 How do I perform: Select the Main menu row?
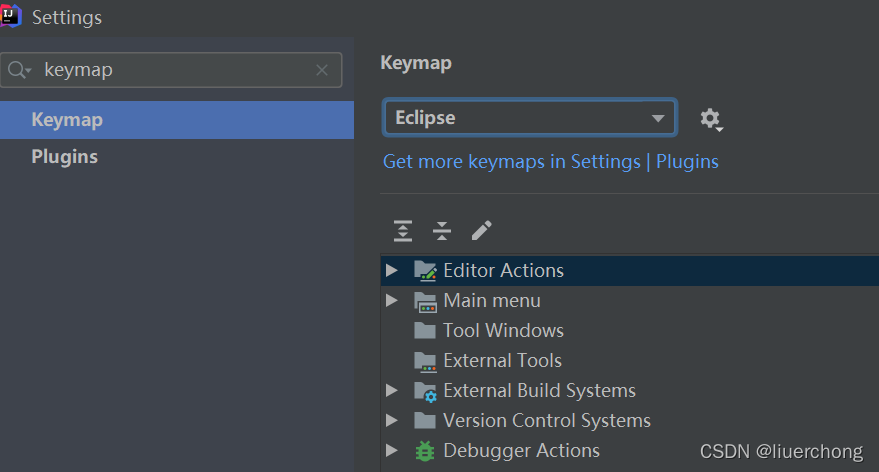coord(630,301)
